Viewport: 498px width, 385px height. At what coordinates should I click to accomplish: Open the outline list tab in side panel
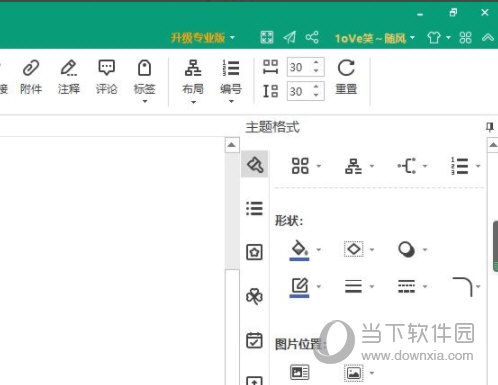tap(255, 208)
